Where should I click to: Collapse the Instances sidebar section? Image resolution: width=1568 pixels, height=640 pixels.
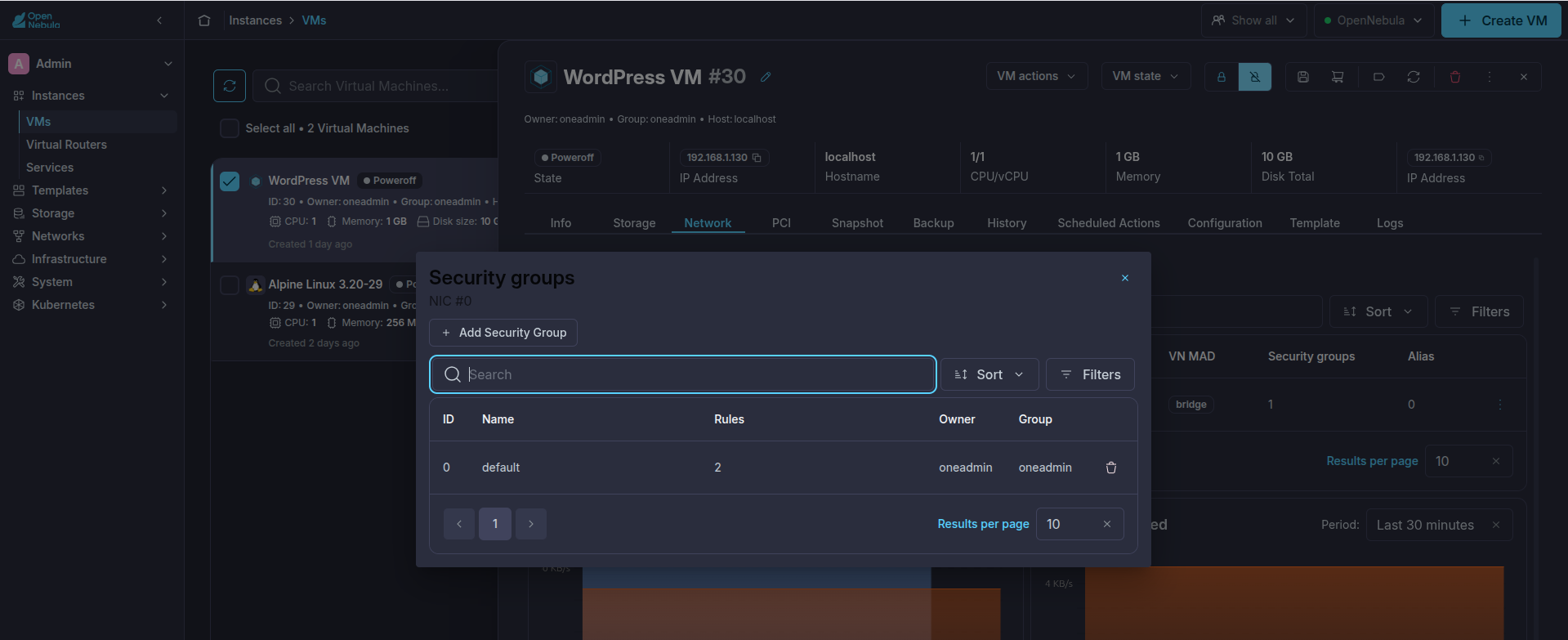coord(91,96)
